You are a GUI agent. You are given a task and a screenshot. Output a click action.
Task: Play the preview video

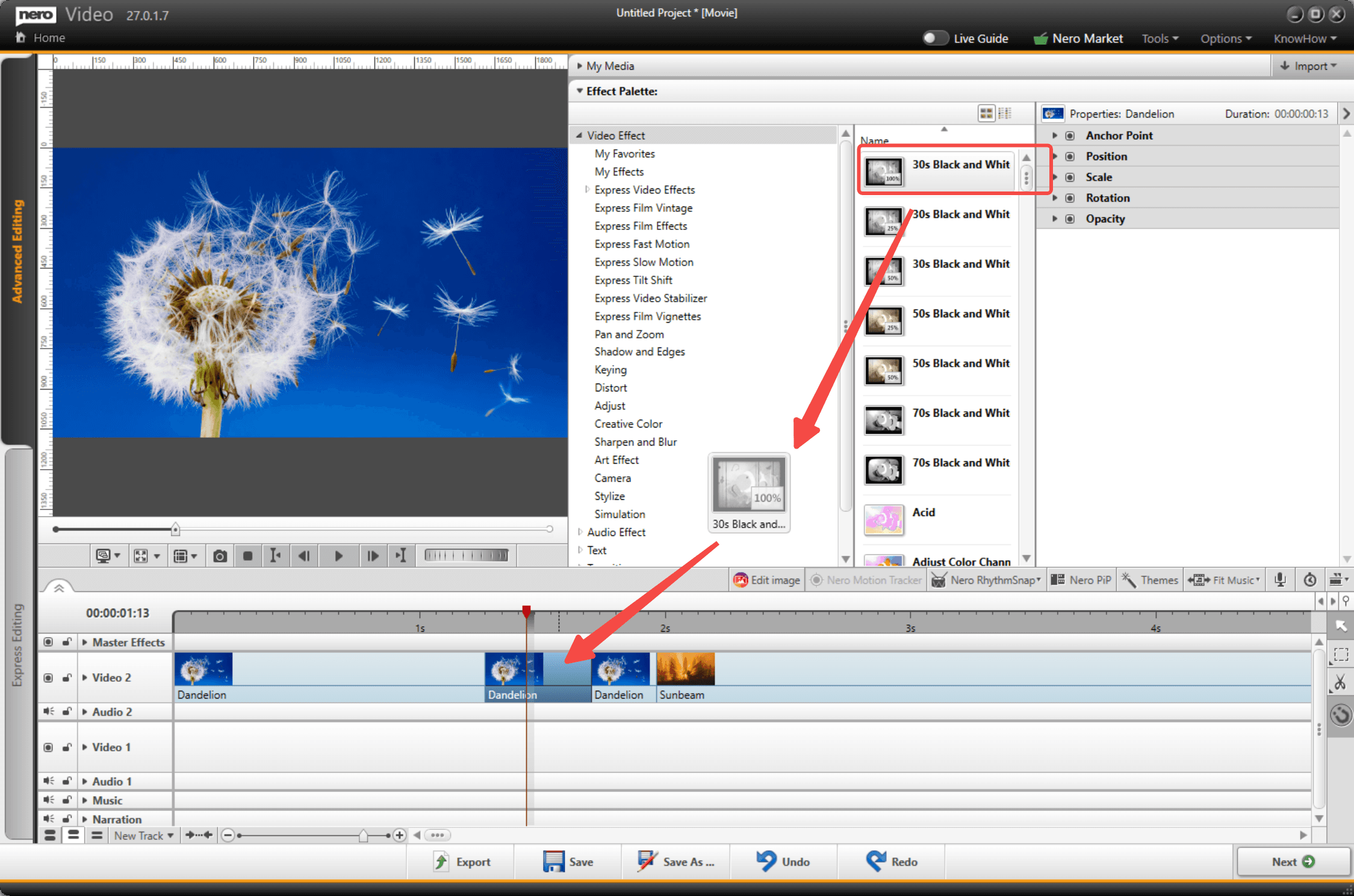(x=338, y=556)
